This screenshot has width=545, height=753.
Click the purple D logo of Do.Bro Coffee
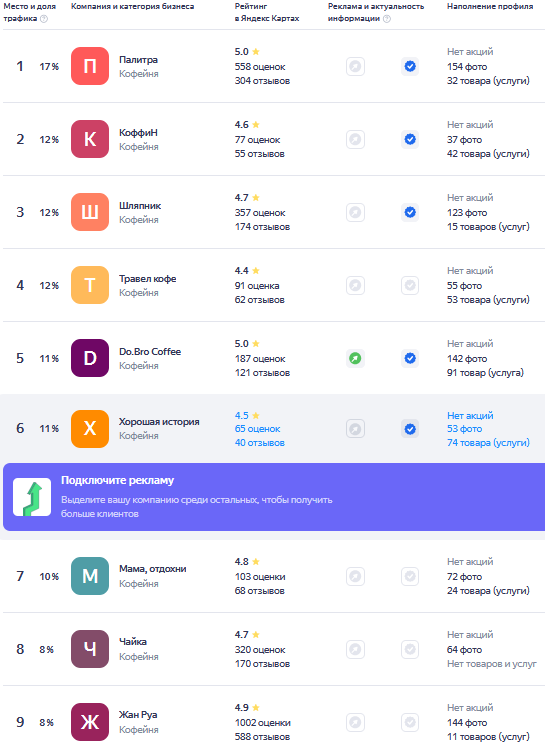coord(90,358)
